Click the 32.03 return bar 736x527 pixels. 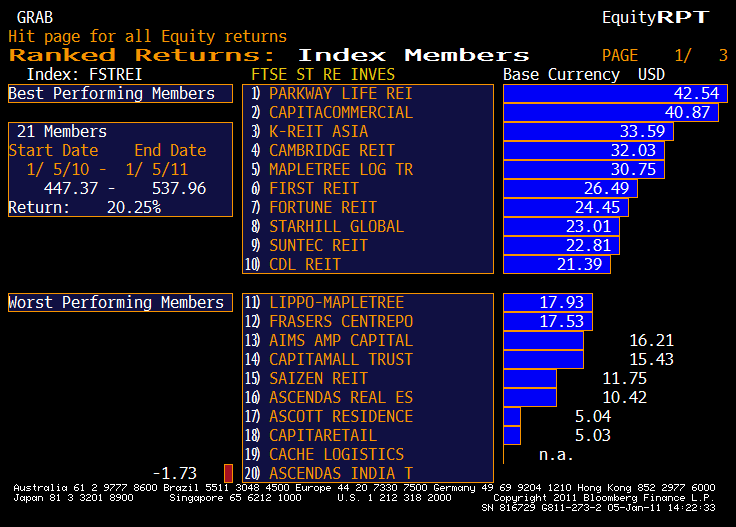(x=584, y=151)
